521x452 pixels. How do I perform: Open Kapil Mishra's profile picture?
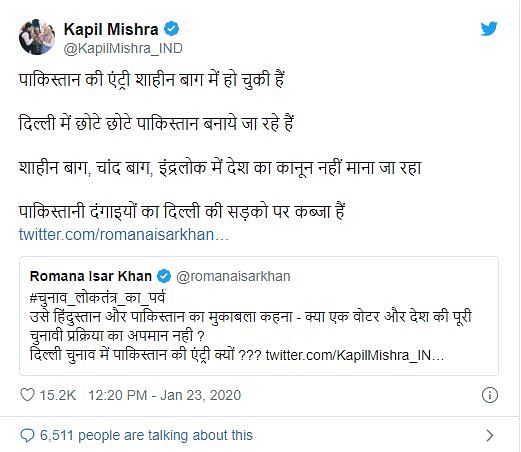point(37,37)
